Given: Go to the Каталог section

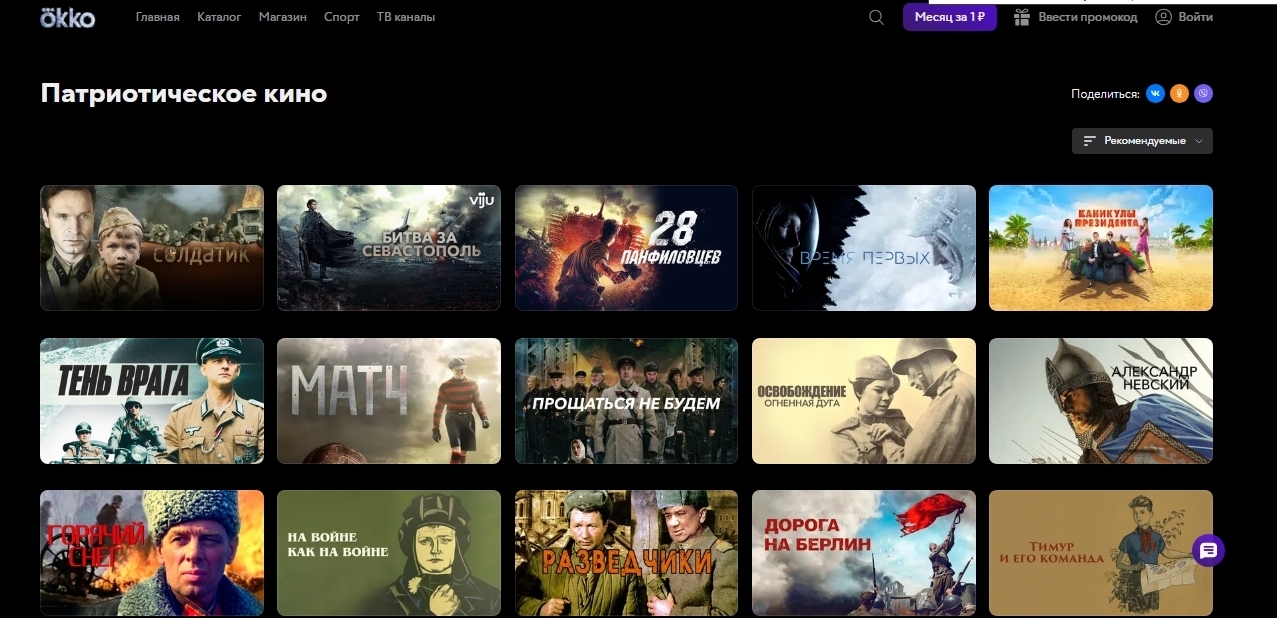Looking at the screenshot, I should 219,17.
